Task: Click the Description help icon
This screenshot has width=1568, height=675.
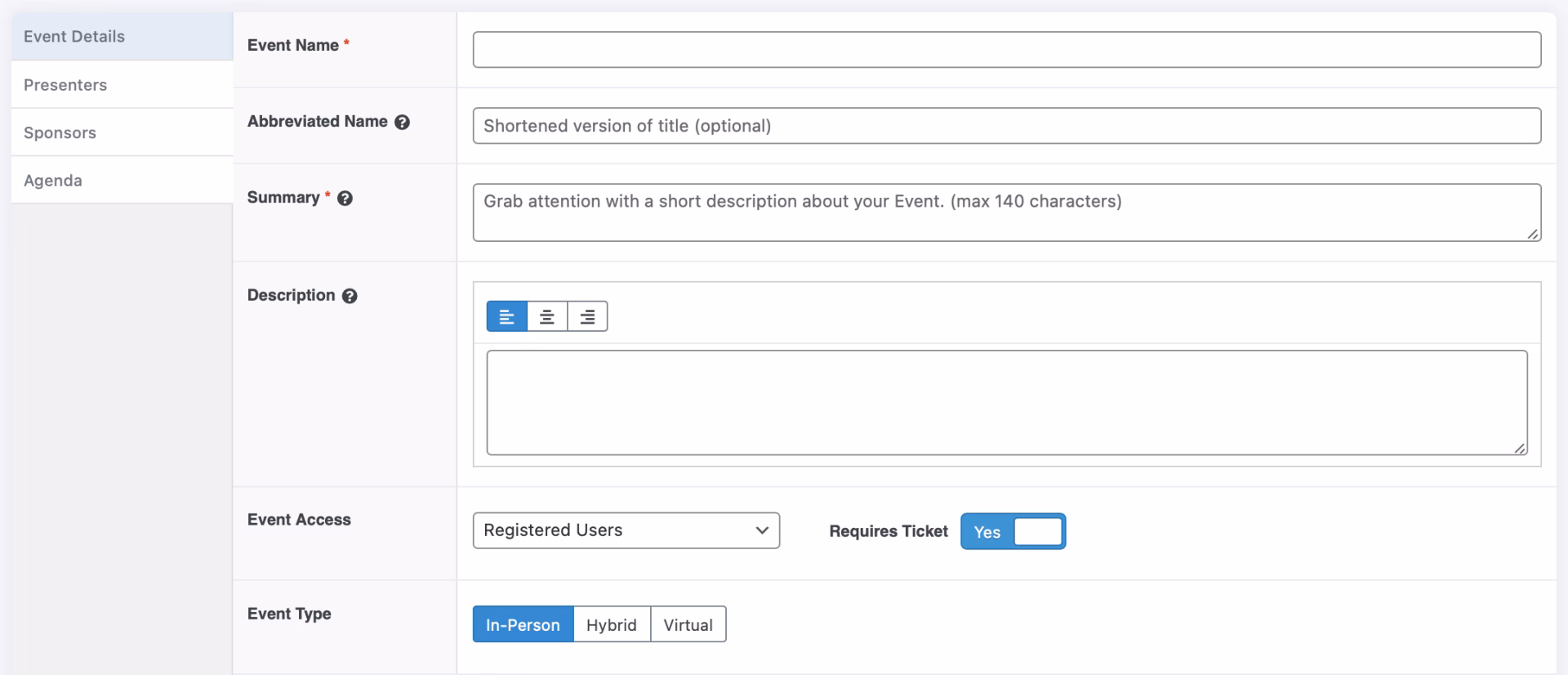Action: pyautogui.click(x=350, y=297)
